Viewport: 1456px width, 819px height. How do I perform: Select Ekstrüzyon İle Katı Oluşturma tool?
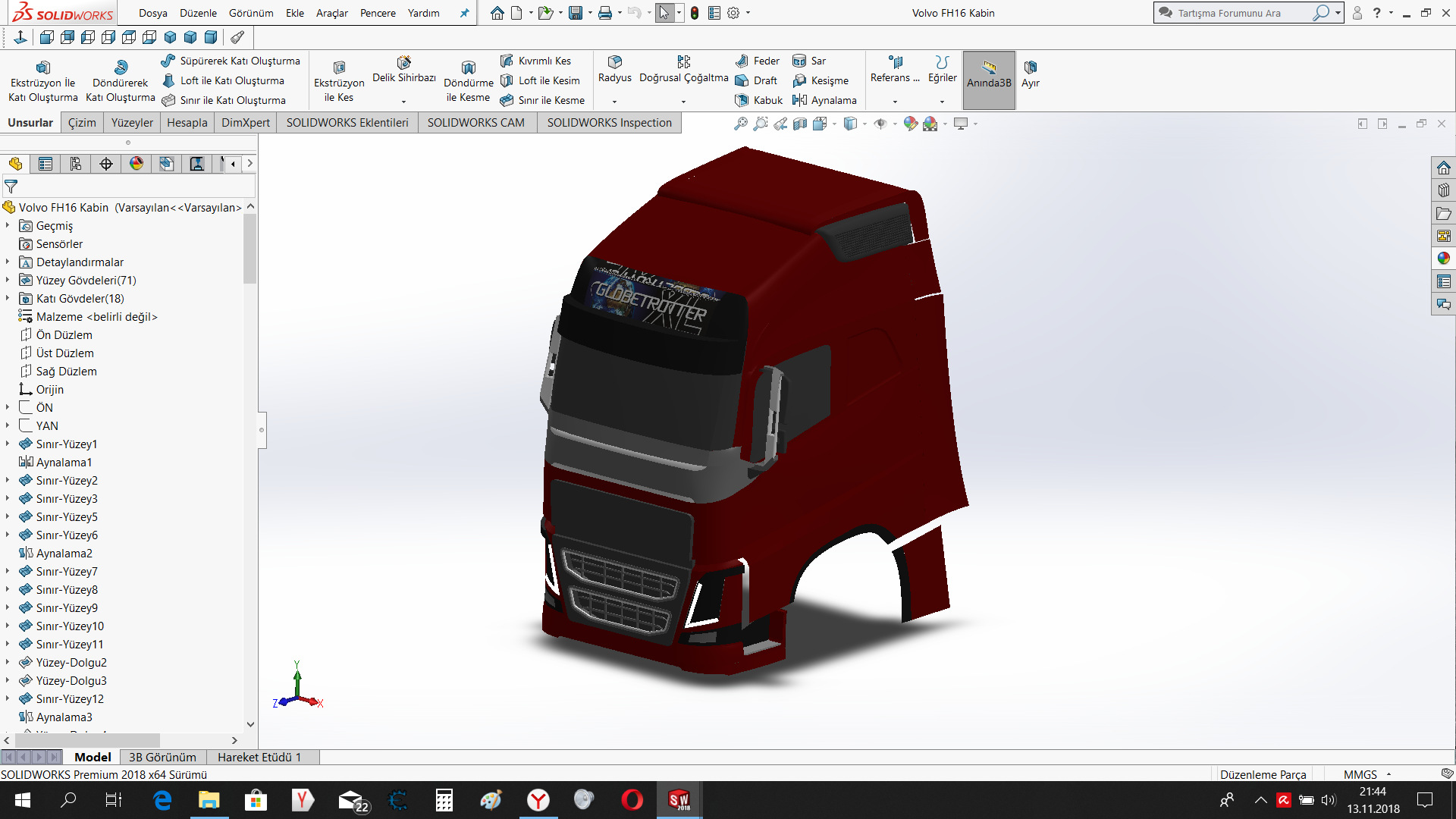pos(43,81)
